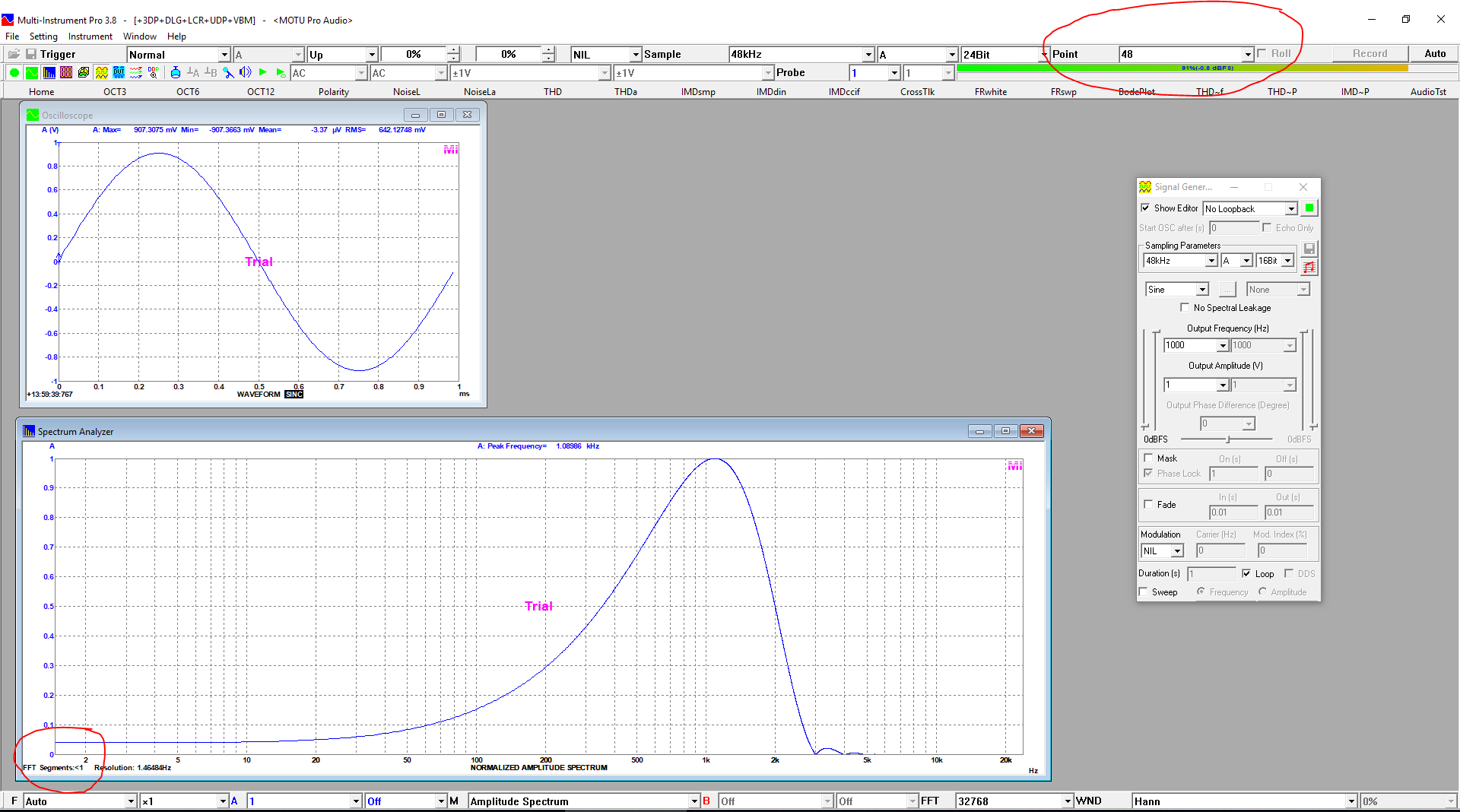Open the Setting menu
The height and width of the screenshot is (812, 1460).
(43, 36)
